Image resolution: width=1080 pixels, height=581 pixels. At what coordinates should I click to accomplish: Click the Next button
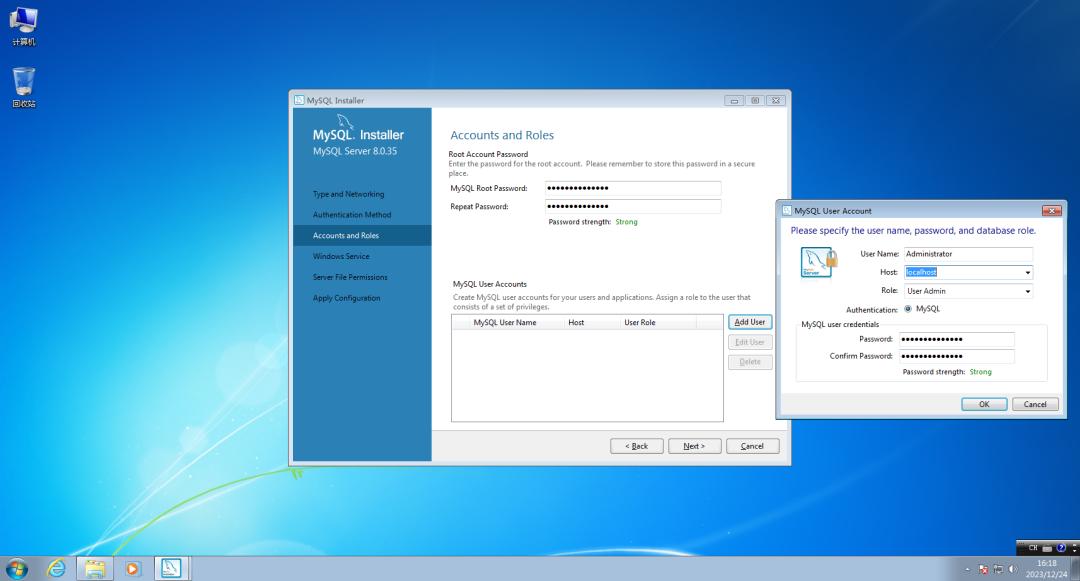(x=694, y=446)
